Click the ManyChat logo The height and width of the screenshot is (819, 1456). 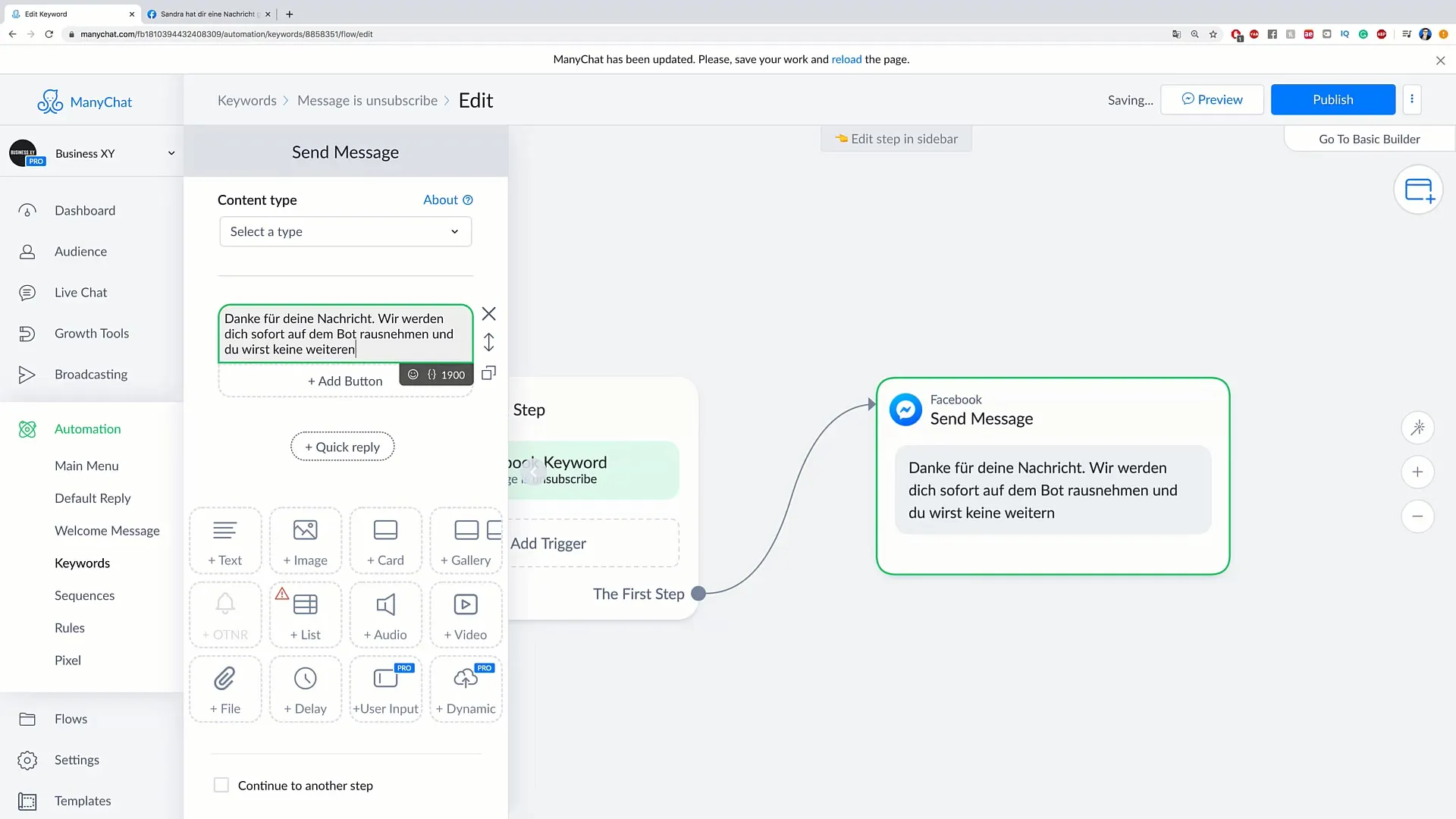pos(85,102)
